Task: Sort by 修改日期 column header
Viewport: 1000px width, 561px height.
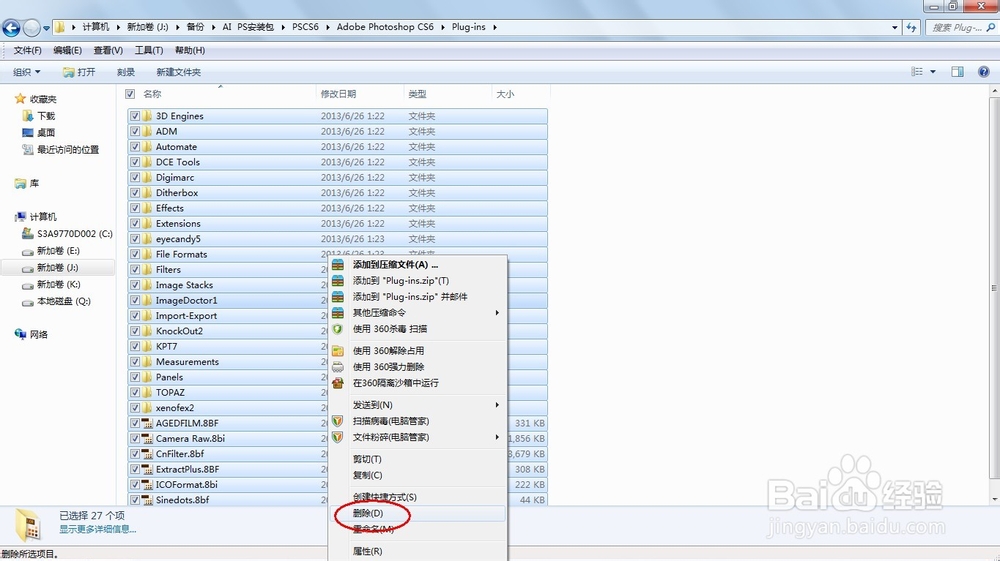Action: click(x=339, y=94)
